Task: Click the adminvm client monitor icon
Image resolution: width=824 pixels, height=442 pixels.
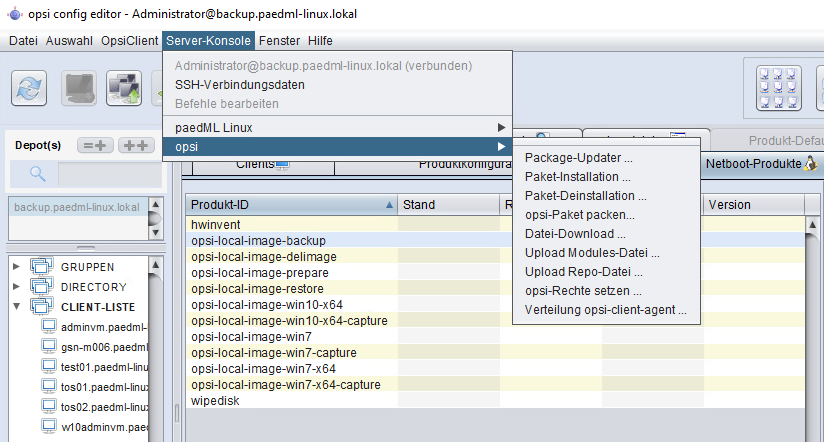Action: tap(49, 326)
